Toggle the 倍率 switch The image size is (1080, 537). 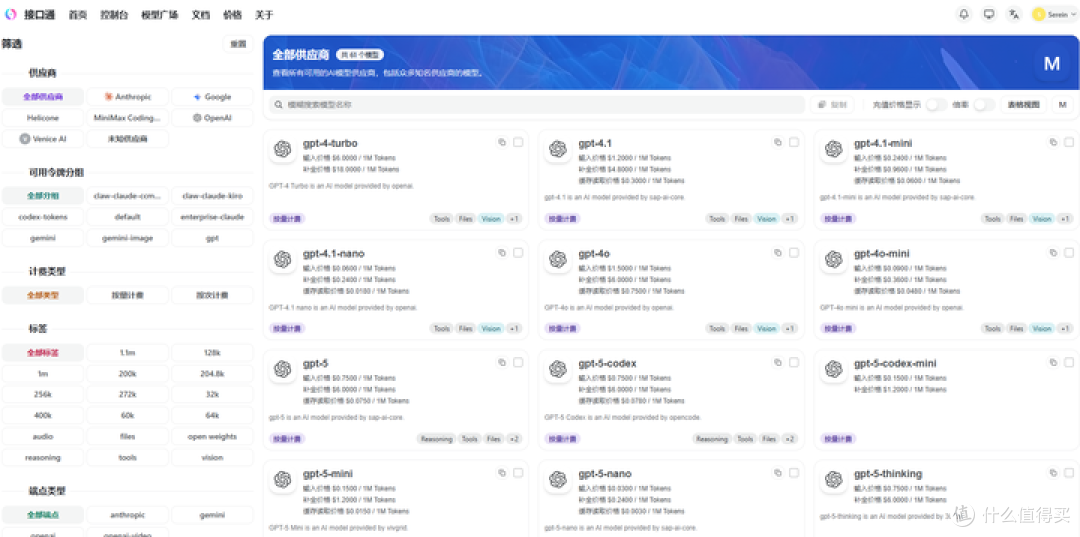click(x=984, y=105)
